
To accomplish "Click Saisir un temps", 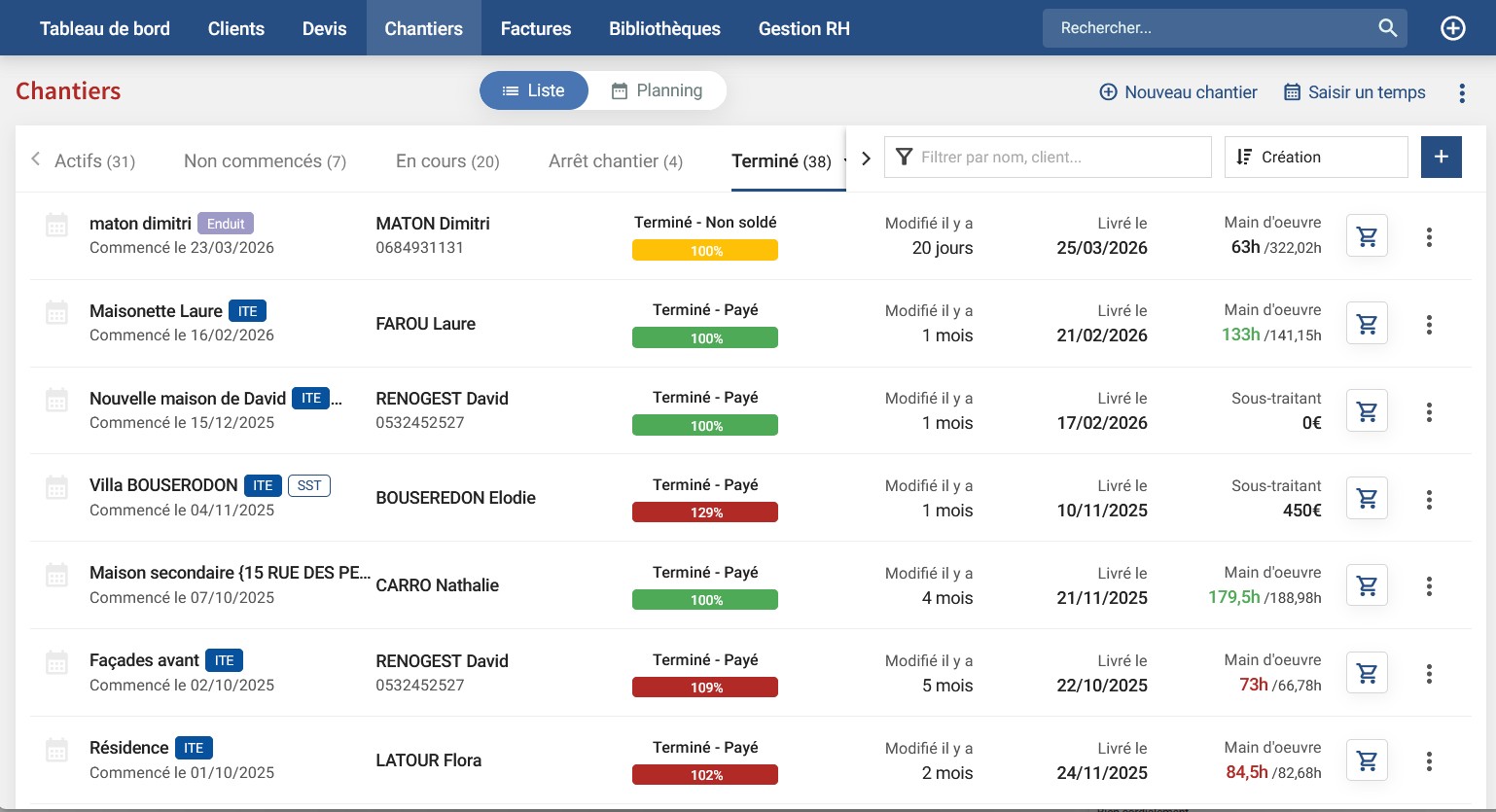I will pos(1354,92).
